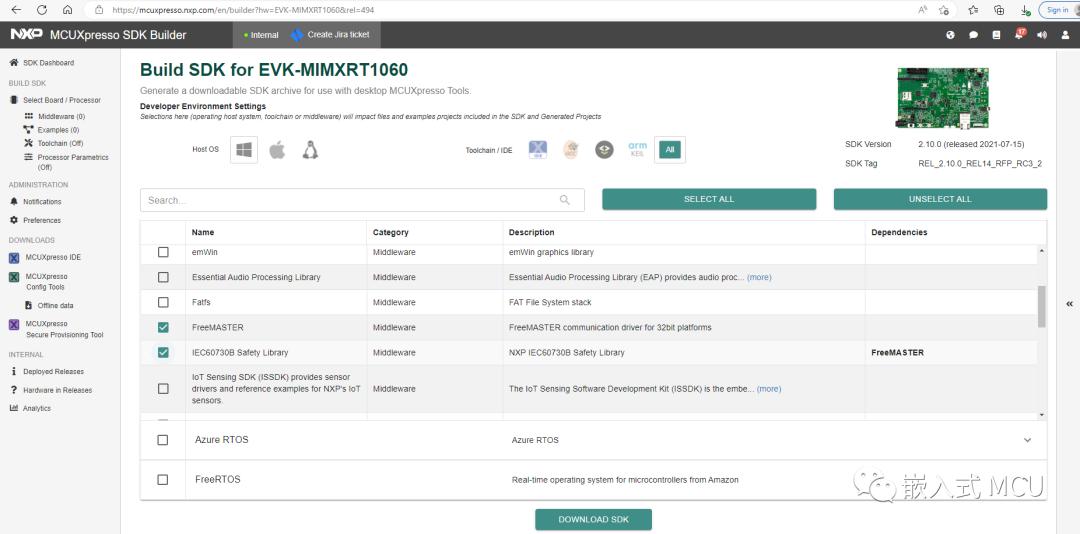Check the FreeRTOS checkbox

point(163,480)
